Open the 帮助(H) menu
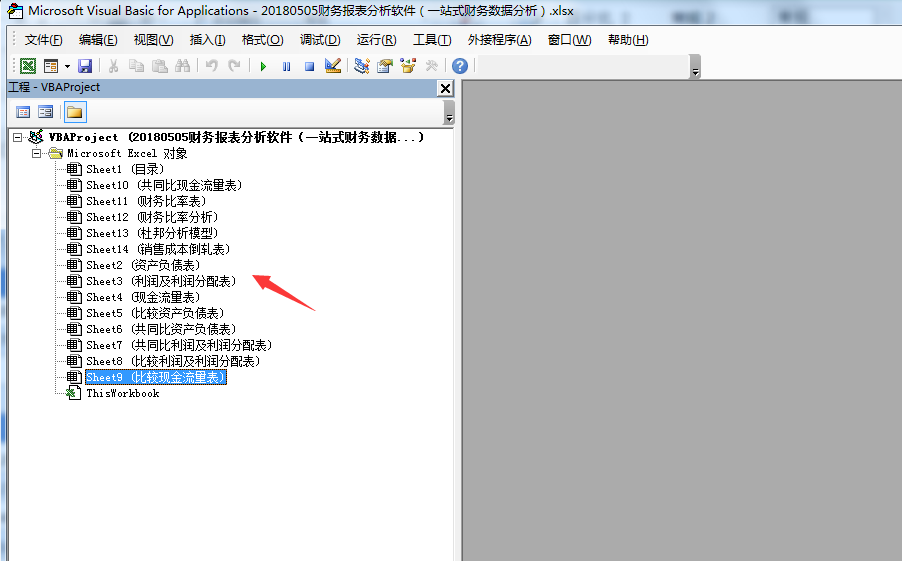902x561 pixels. click(x=628, y=40)
